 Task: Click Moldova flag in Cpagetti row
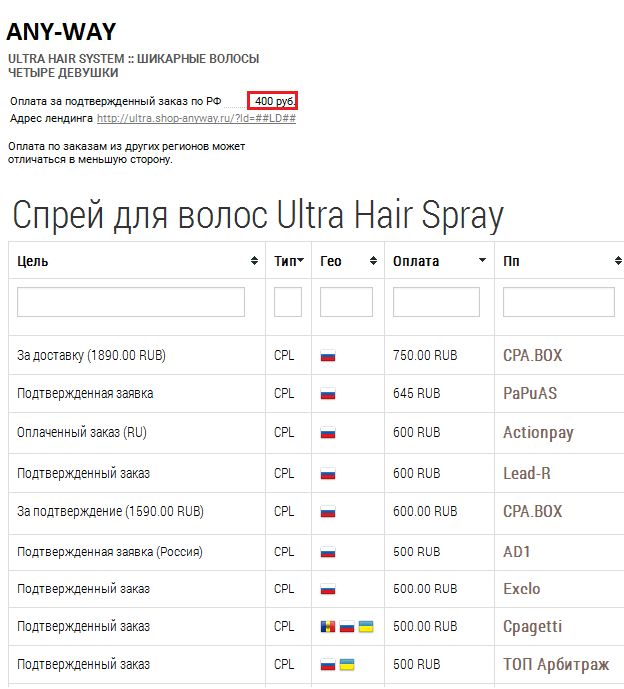(328, 627)
